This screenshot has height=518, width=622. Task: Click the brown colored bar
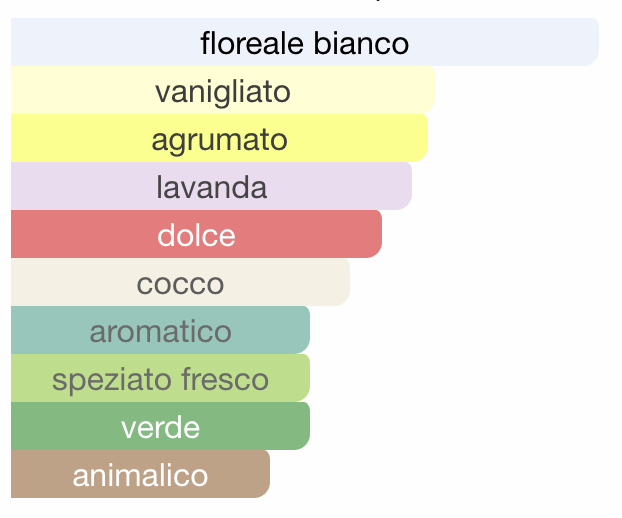(140, 474)
